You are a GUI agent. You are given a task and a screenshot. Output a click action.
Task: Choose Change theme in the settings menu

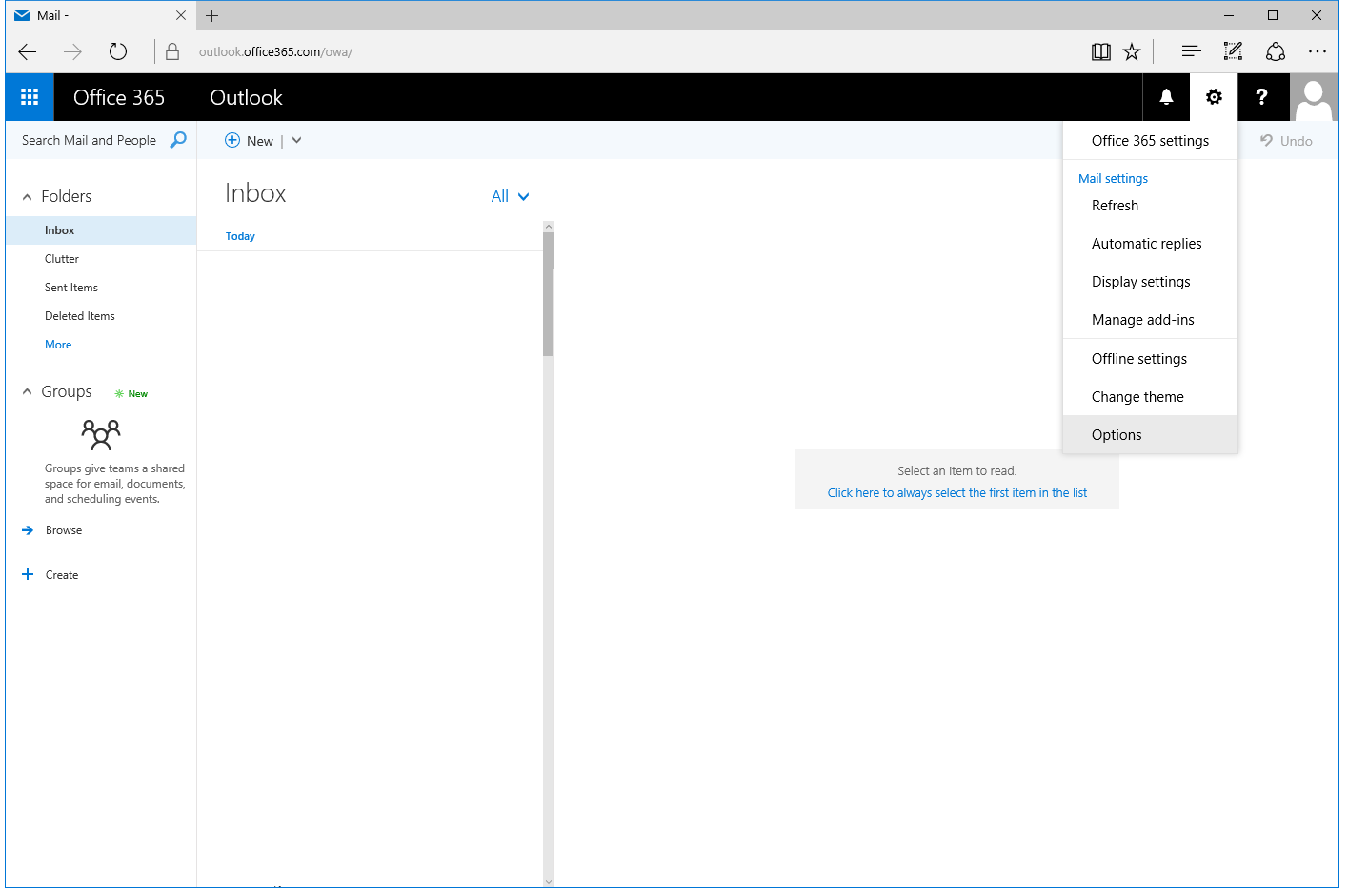point(1137,396)
